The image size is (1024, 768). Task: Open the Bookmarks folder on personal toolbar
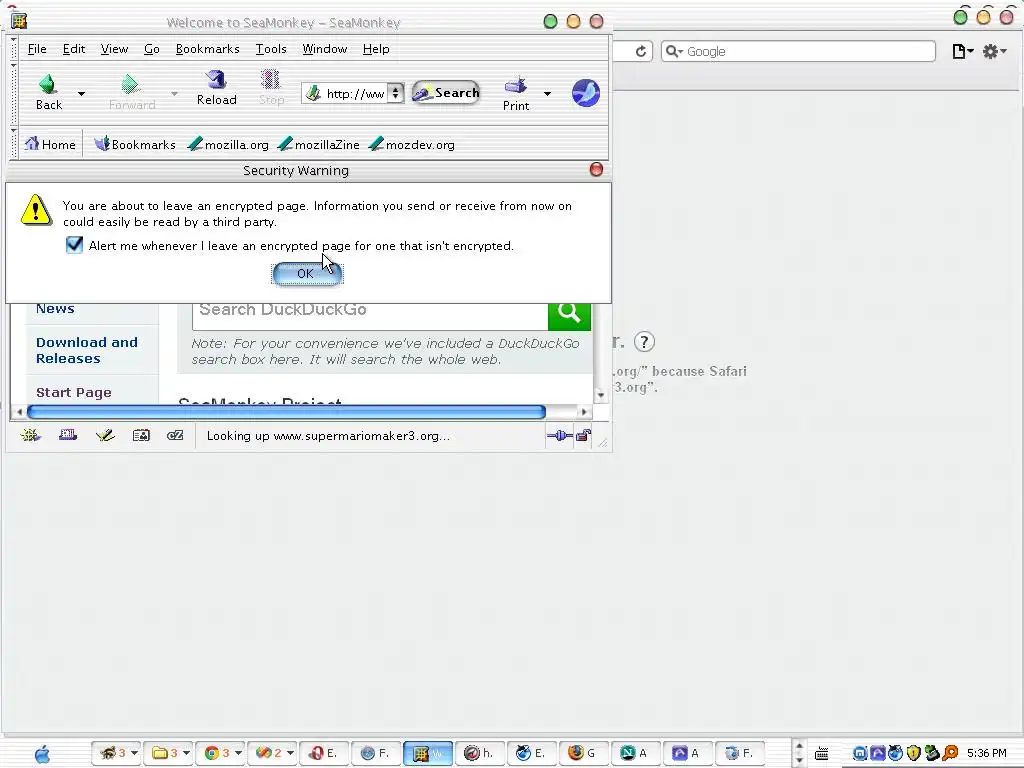pos(135,144)
